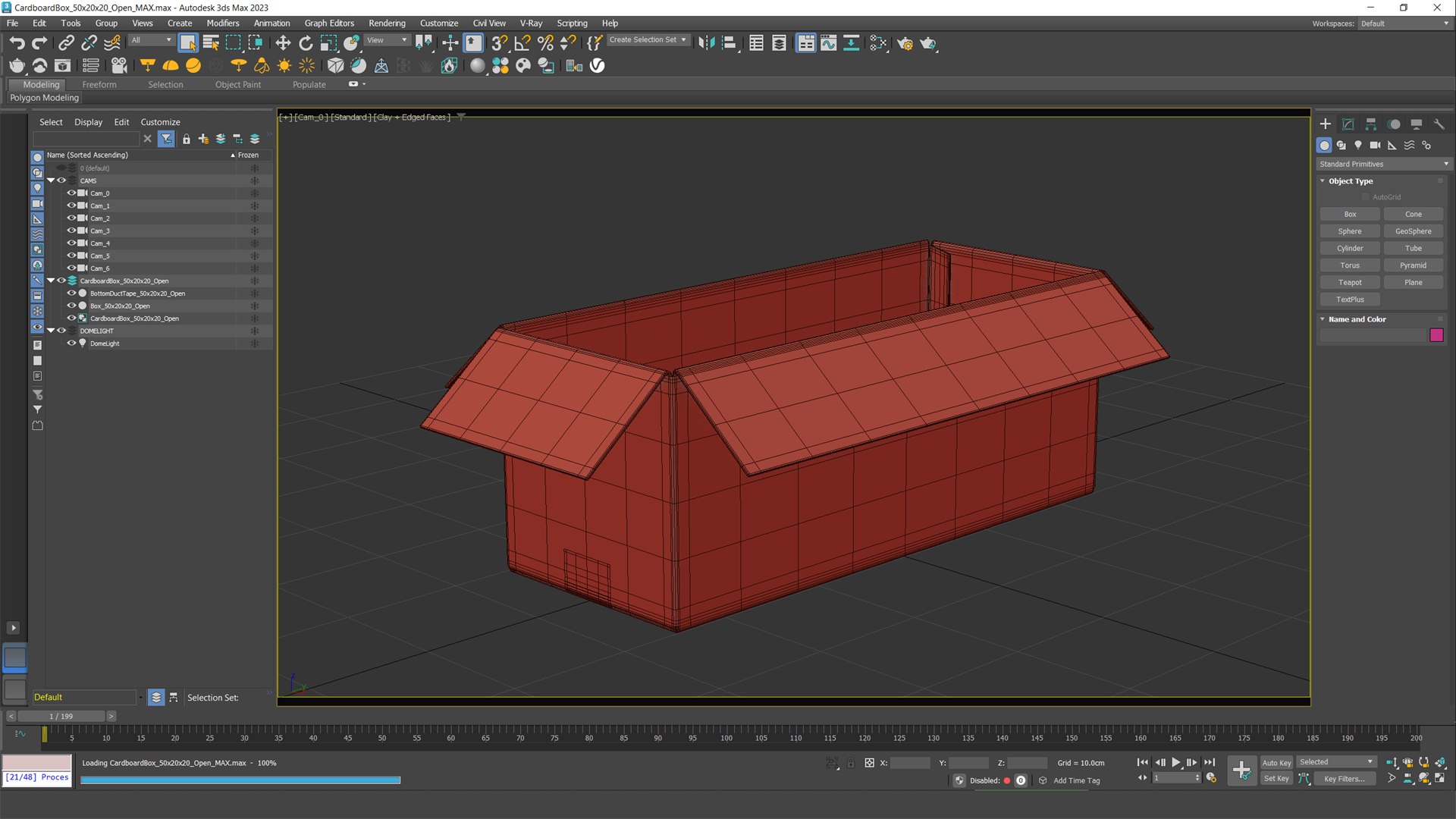Switch to Cameras creation category

pyautogui.click(x=1375, y=145)
